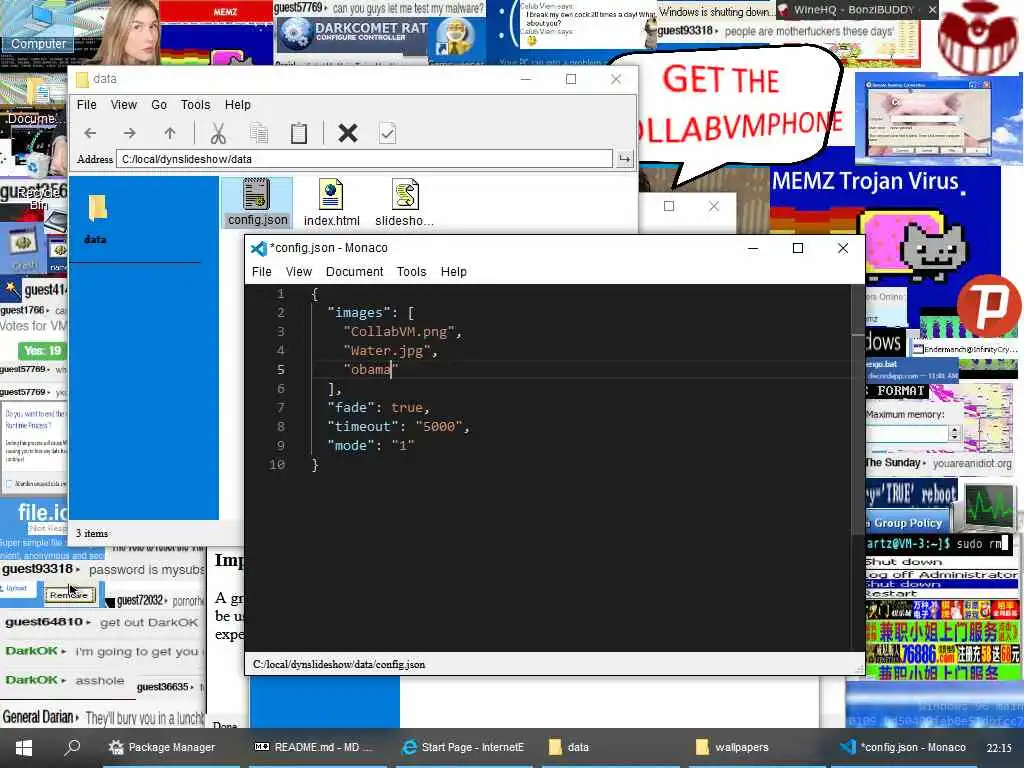Open Tools menu in Monaco editor
Image resolution: width=1024 pixels, height=768 pixels.
point(411,272)
